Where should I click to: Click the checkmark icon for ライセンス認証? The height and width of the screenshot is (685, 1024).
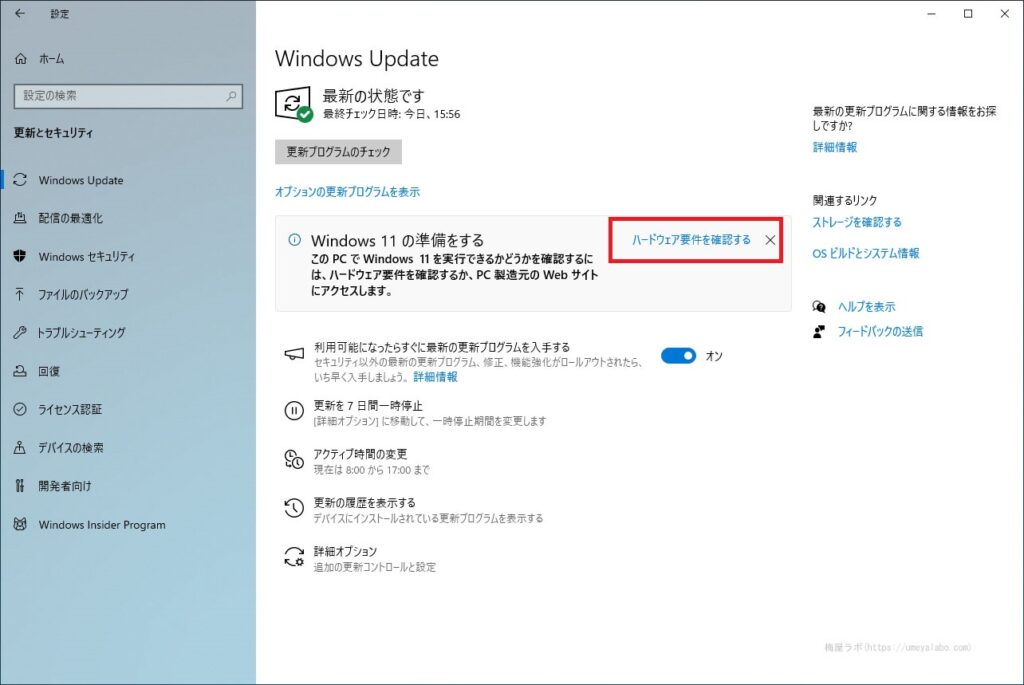(x=20, y=409)
